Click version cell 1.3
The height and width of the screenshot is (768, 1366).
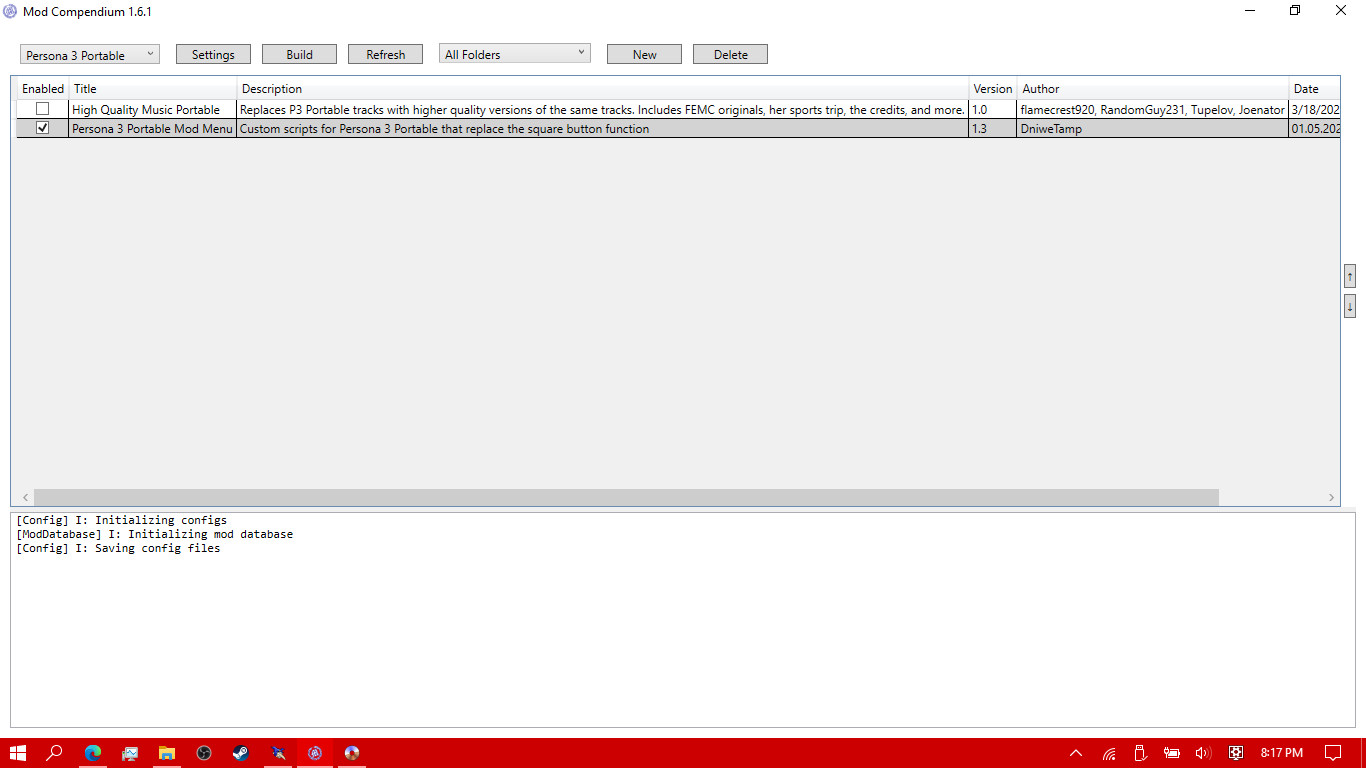pyautogui.click(x=992, y=129)
